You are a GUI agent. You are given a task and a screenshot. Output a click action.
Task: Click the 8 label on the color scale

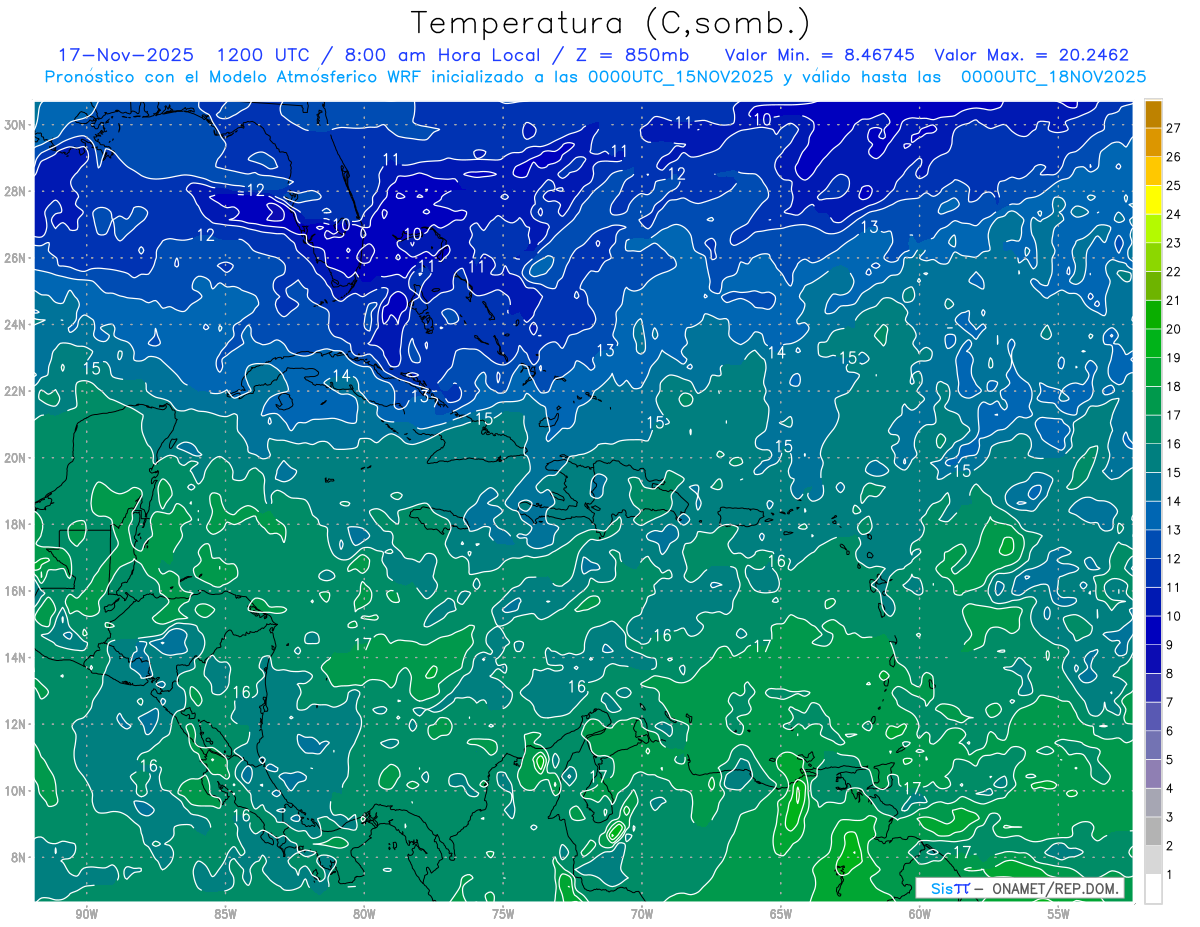1170,674
